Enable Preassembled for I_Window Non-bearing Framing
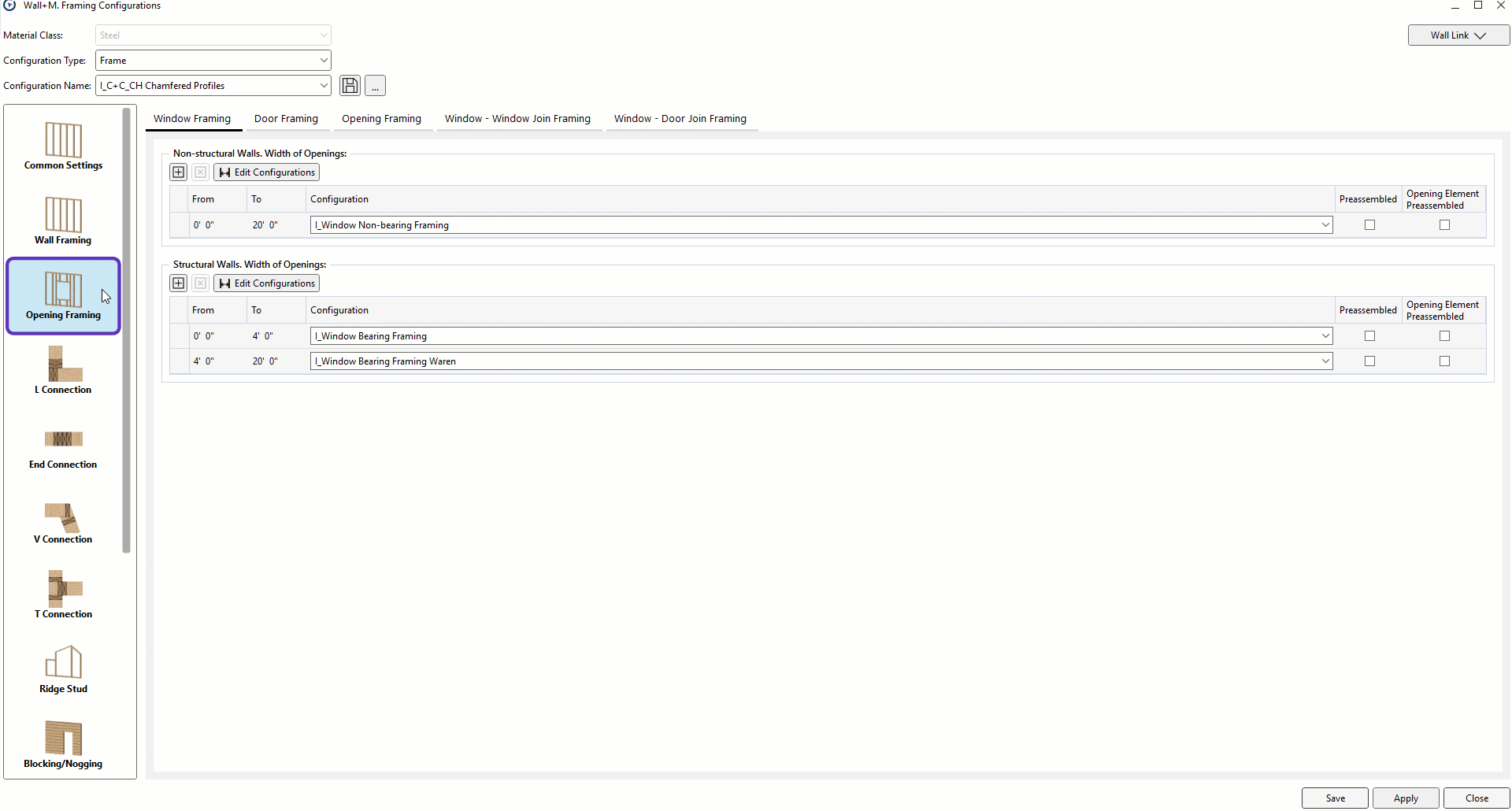The height and width of the screenshot is (811, 1512). [x=1369, y=225]
